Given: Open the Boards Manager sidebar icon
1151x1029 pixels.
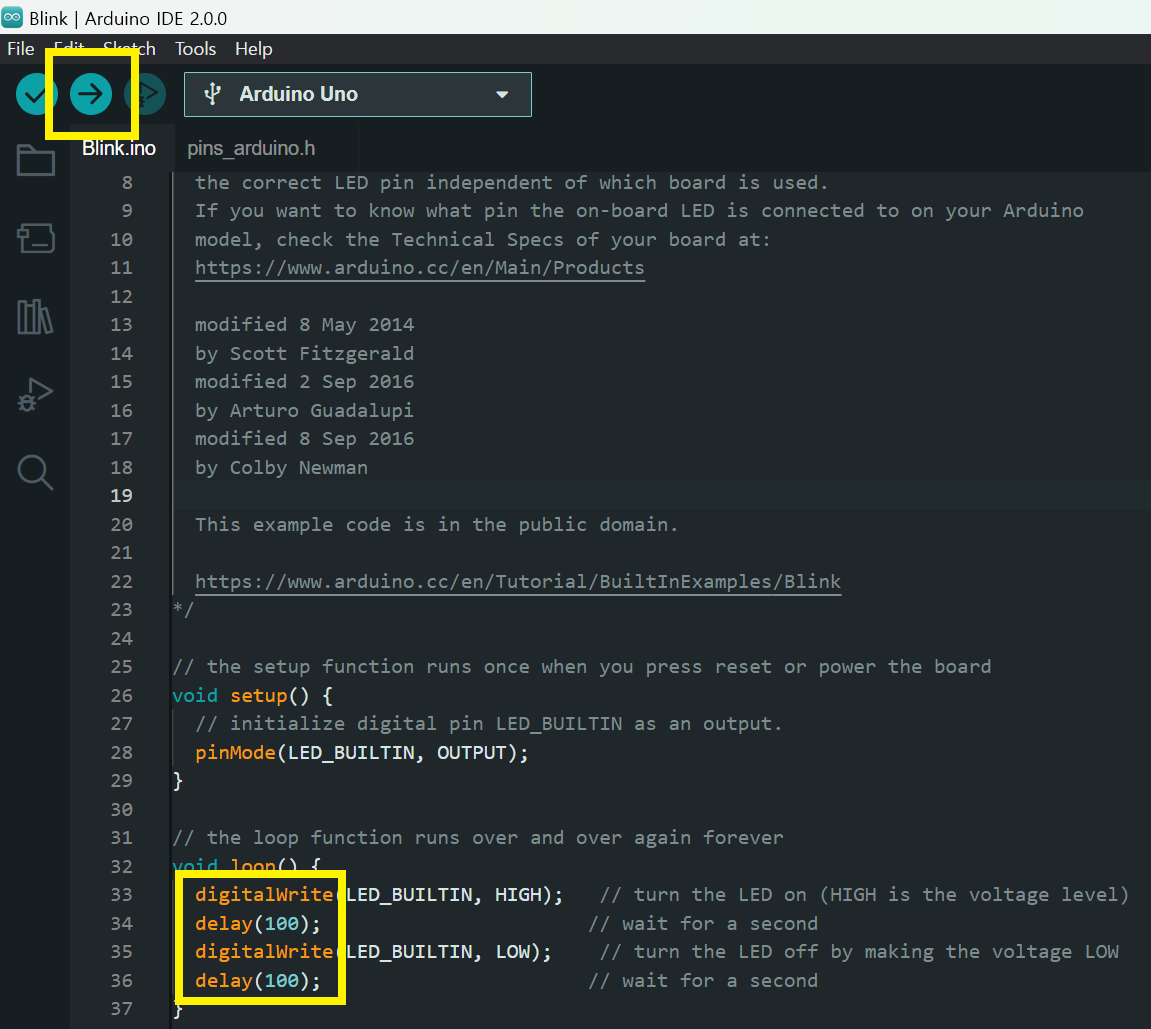Looking at the screenshot, I should 35,238.
